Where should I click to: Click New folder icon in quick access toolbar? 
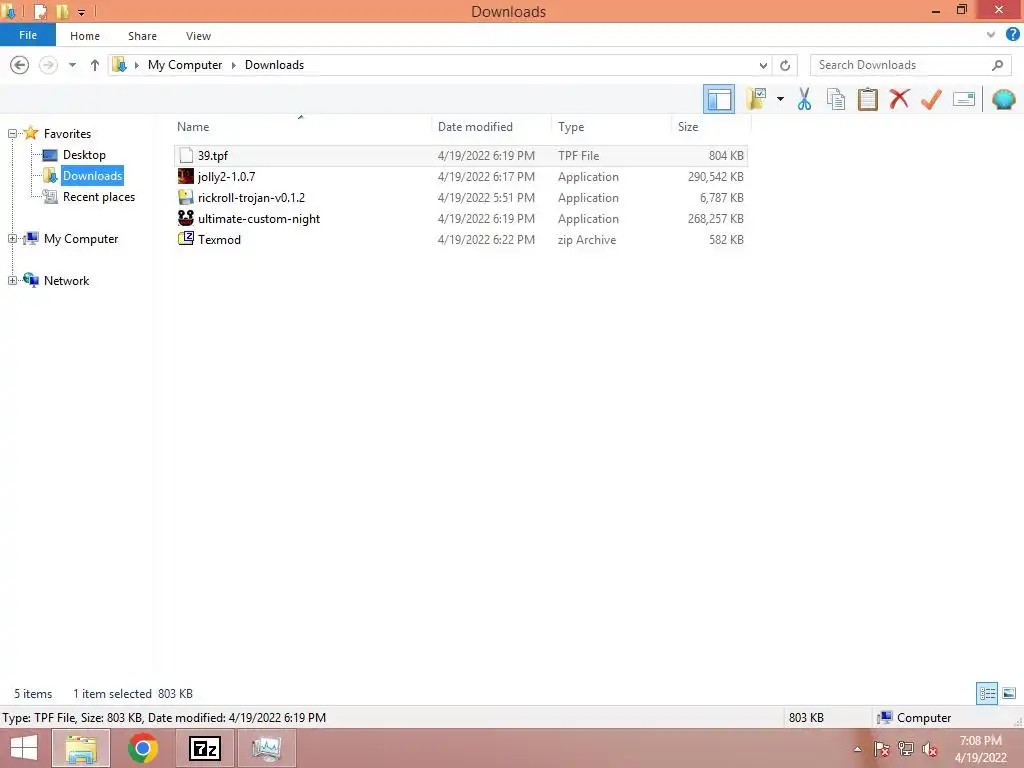coord(62,11)
